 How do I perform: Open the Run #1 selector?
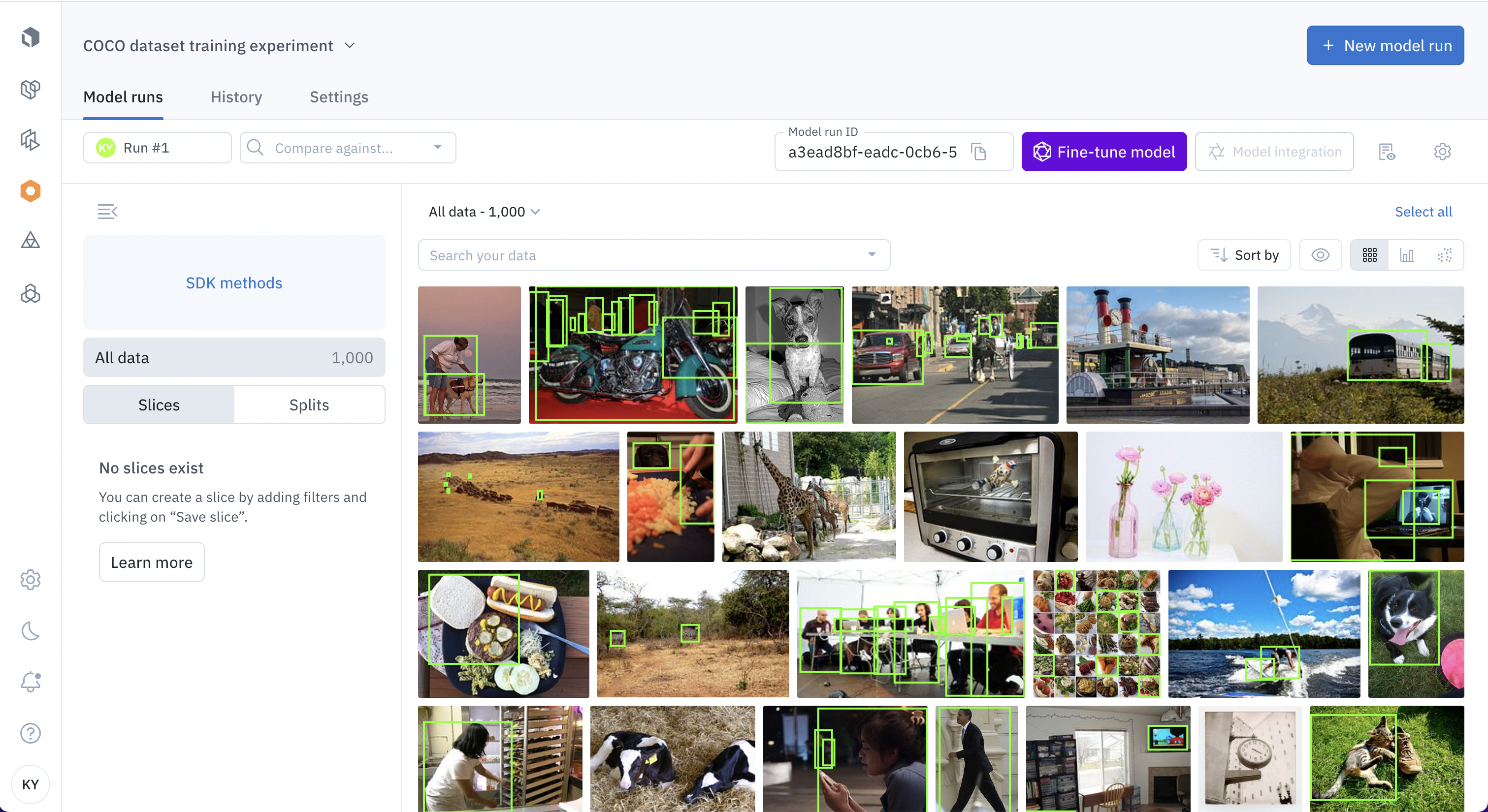coord(157,148)
